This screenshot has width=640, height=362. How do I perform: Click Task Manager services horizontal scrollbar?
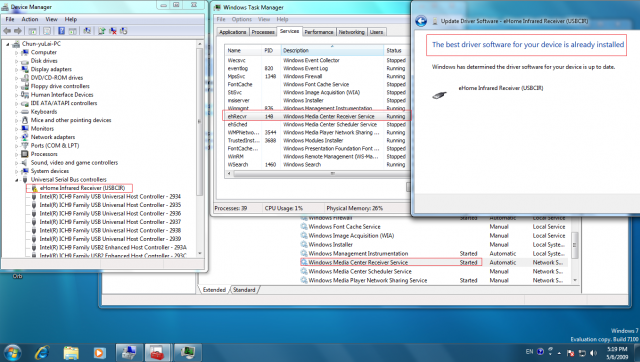(x=317, y=174)
